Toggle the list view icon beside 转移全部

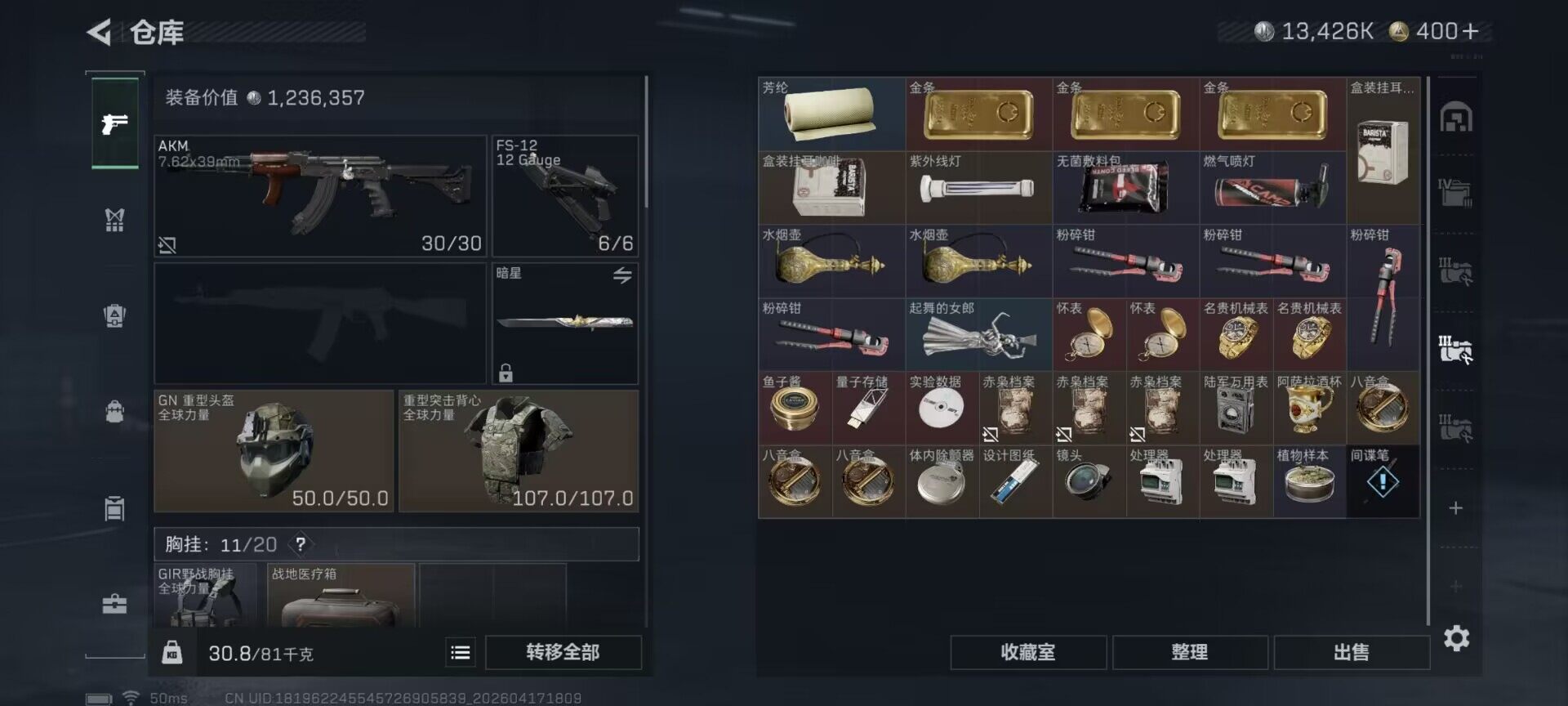coord(461,652)
